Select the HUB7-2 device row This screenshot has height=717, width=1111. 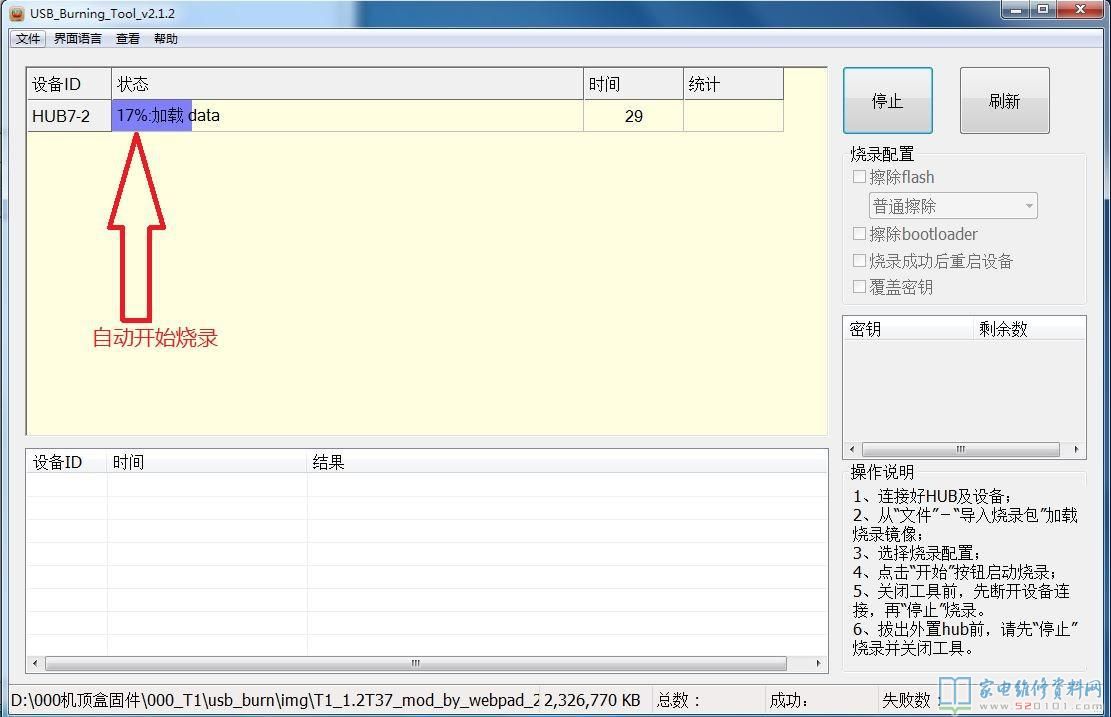point(61,116)
